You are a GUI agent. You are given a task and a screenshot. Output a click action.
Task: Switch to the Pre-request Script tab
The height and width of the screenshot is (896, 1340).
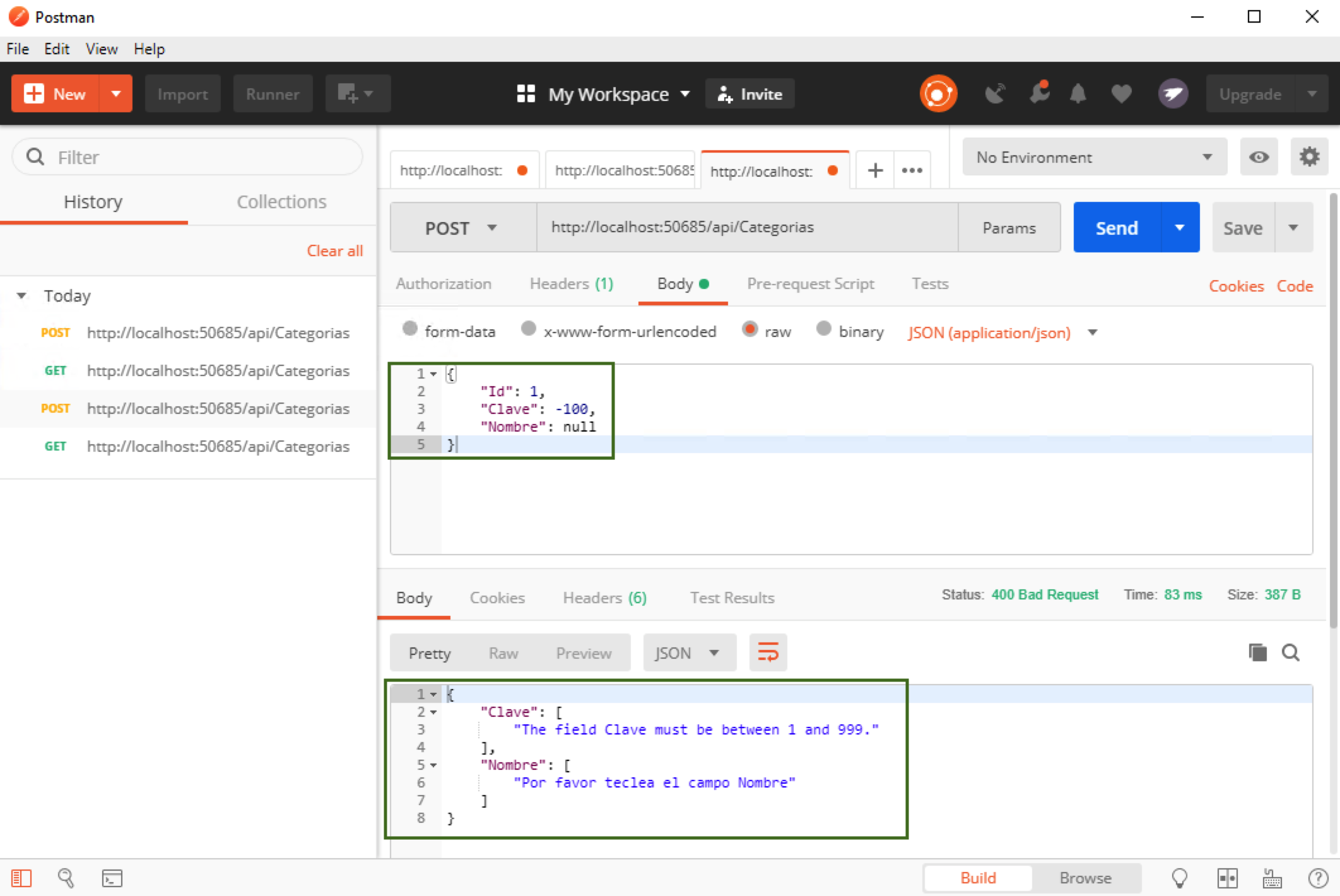tap(810, 283)
